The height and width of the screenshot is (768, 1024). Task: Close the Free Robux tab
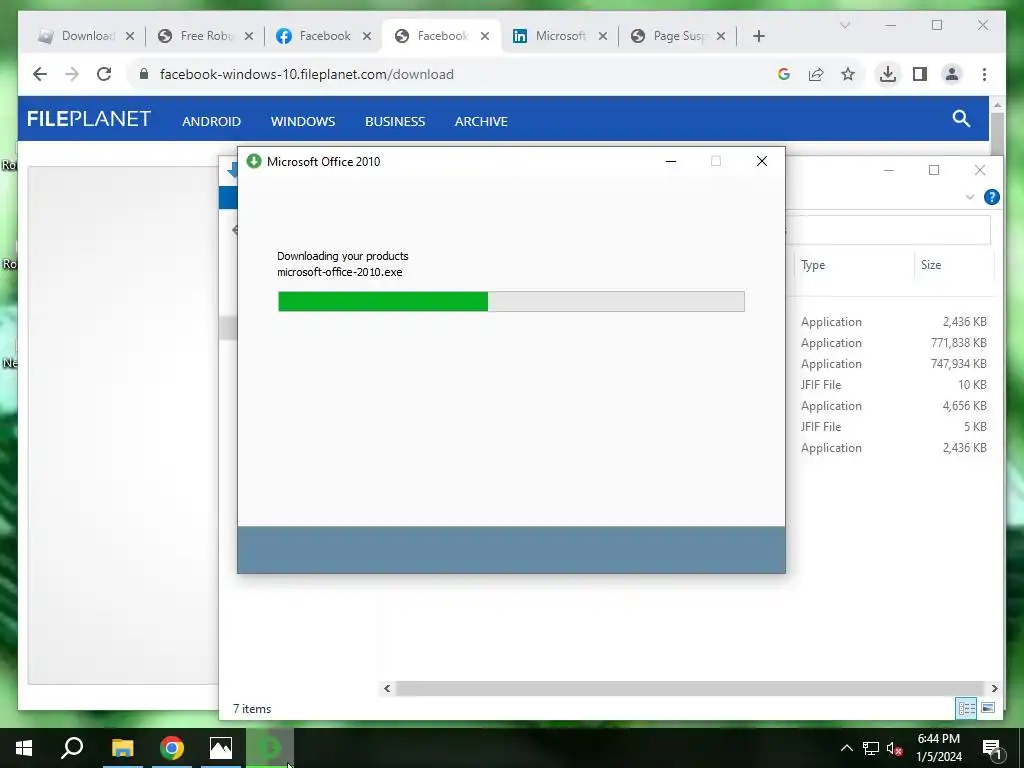249,36
